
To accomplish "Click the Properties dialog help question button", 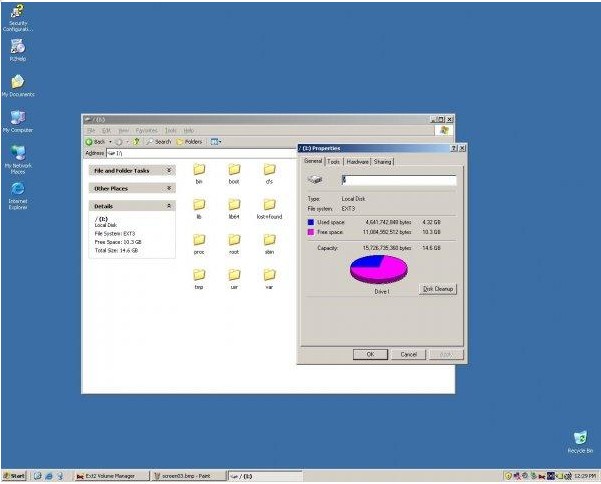I will tap(454, 148).
